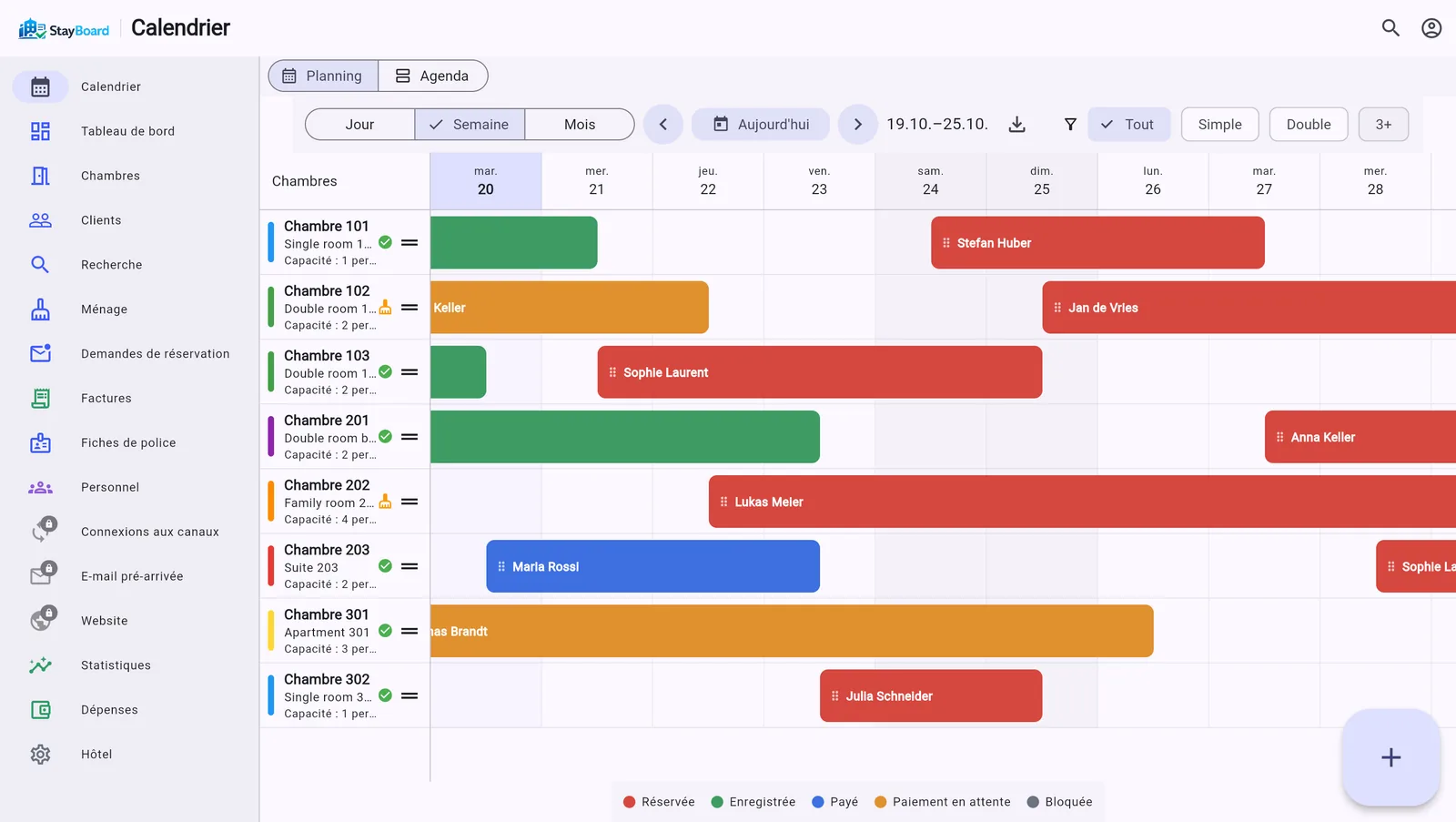Click E-mail pré-arrivée locked icon

click(43, 573)
